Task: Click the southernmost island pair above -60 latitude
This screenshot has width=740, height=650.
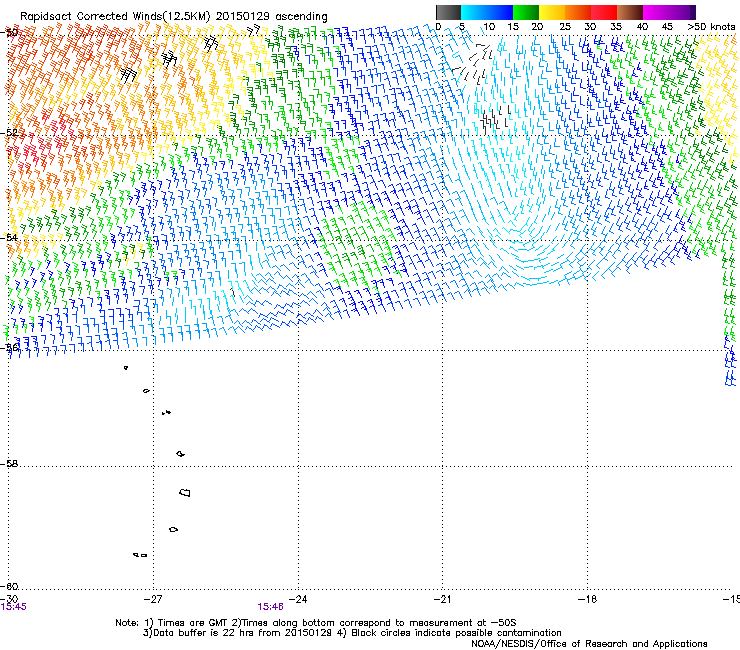Action: [140, 555]
